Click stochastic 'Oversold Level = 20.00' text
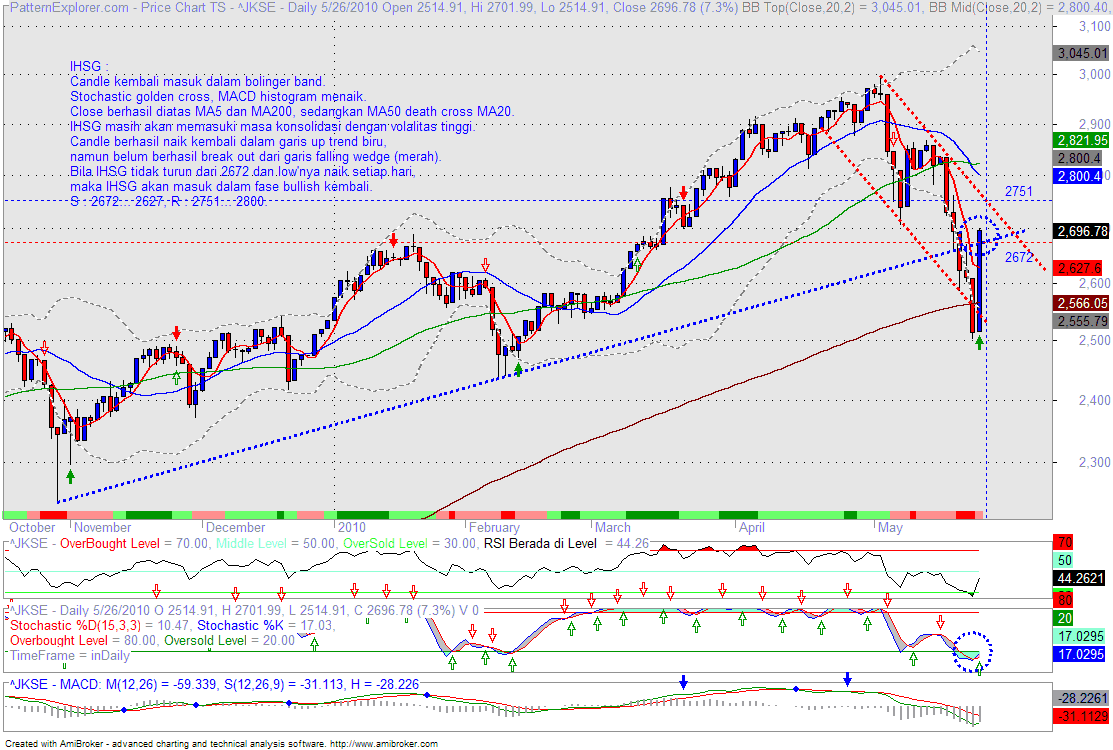 229,641
